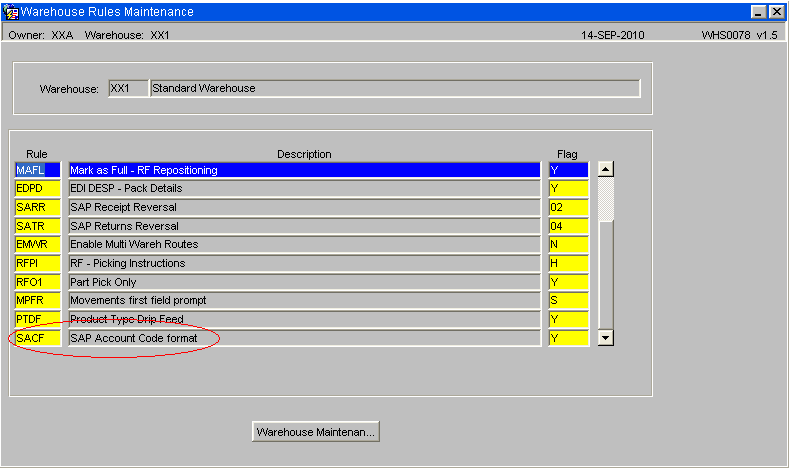Click the scroll down arrow of rules list
The height and width of the screenshot is (468, 789).
(x=605, y=338)
